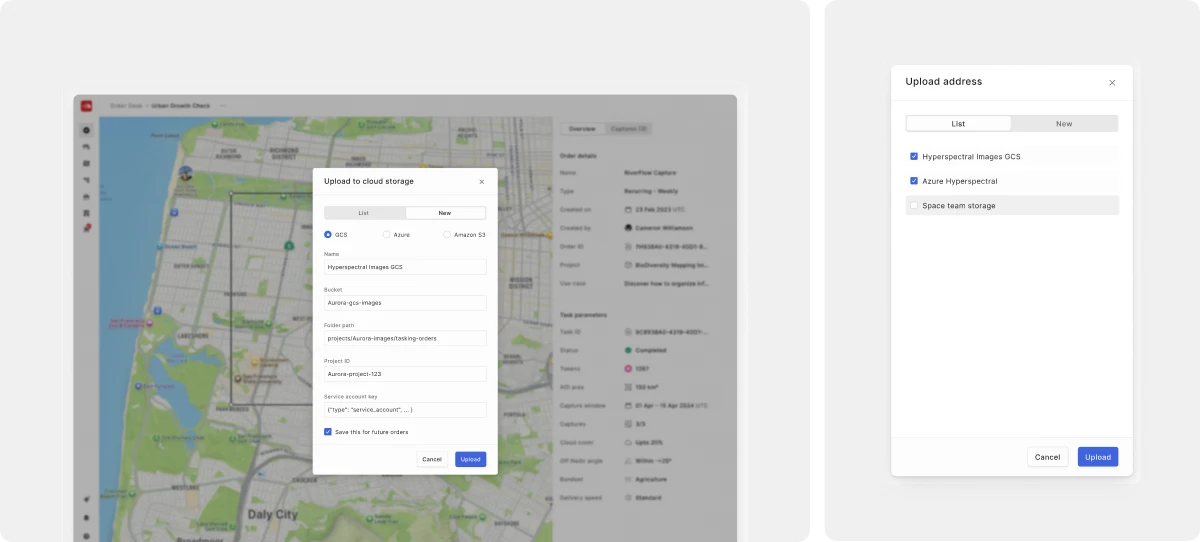This screenshot has height=542, width=1200.
Task: Switch to List tab in cloud storage dialog
Action: point(364,213)
